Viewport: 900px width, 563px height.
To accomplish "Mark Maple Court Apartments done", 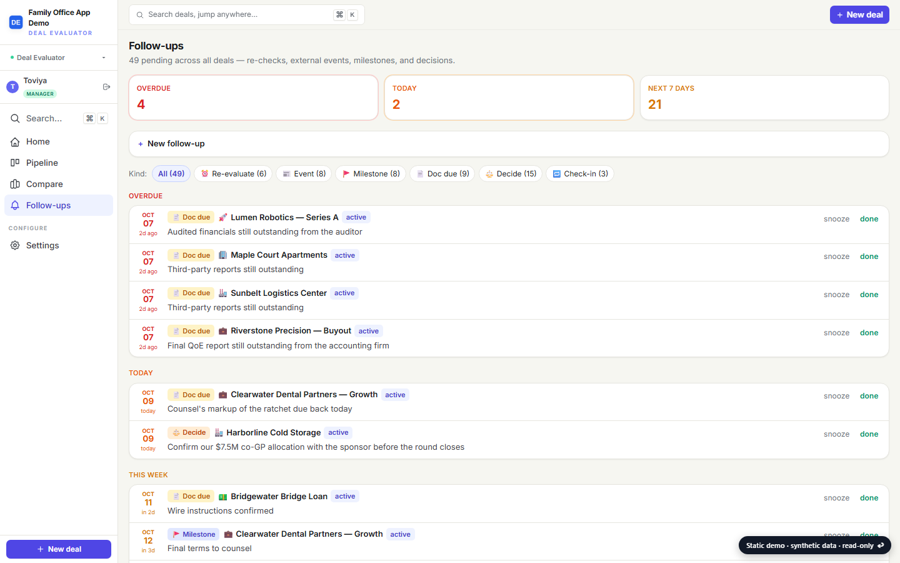I will pos(869,257).
